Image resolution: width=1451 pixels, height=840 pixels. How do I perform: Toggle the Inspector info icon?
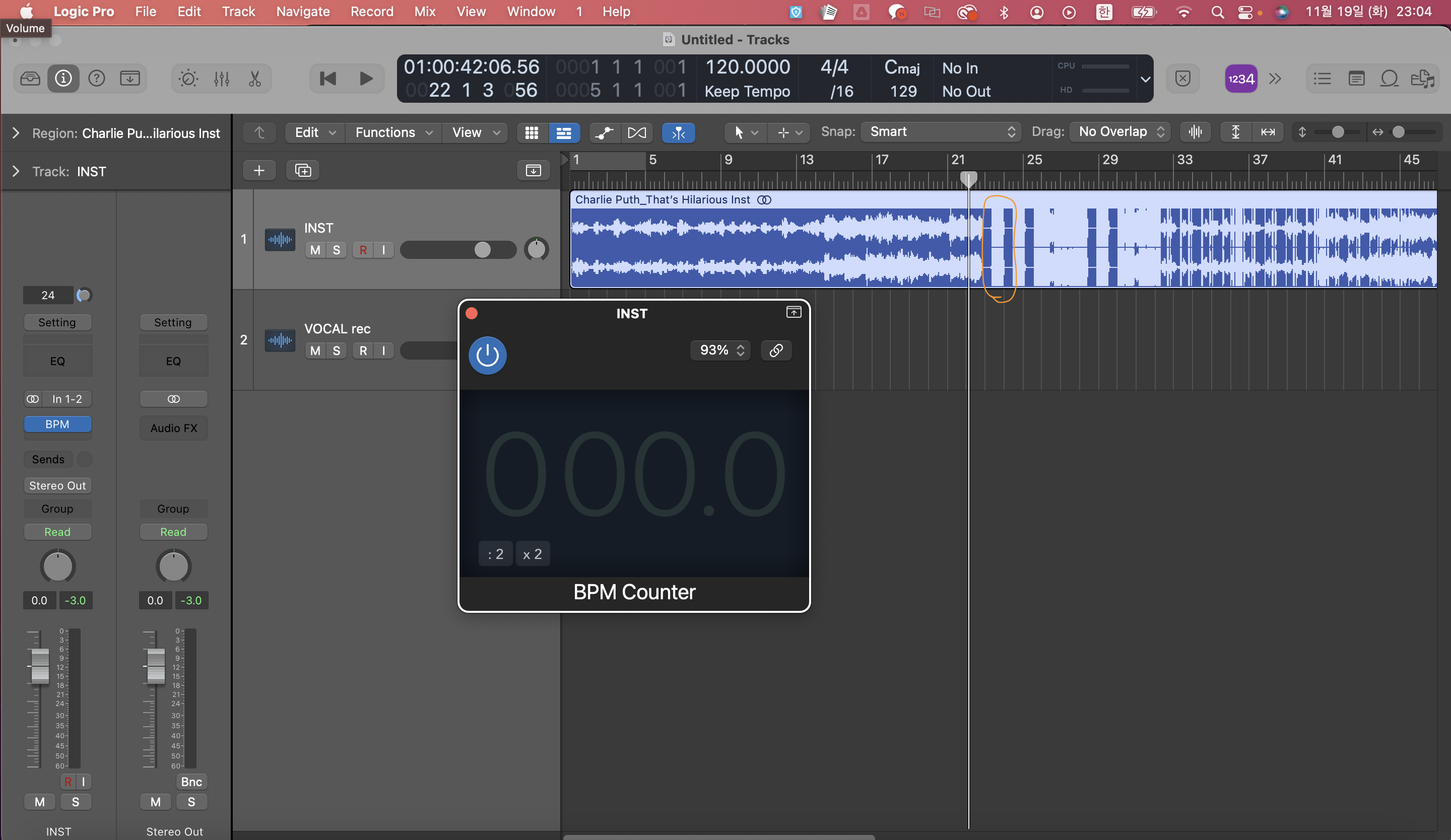tap(63, 78)
